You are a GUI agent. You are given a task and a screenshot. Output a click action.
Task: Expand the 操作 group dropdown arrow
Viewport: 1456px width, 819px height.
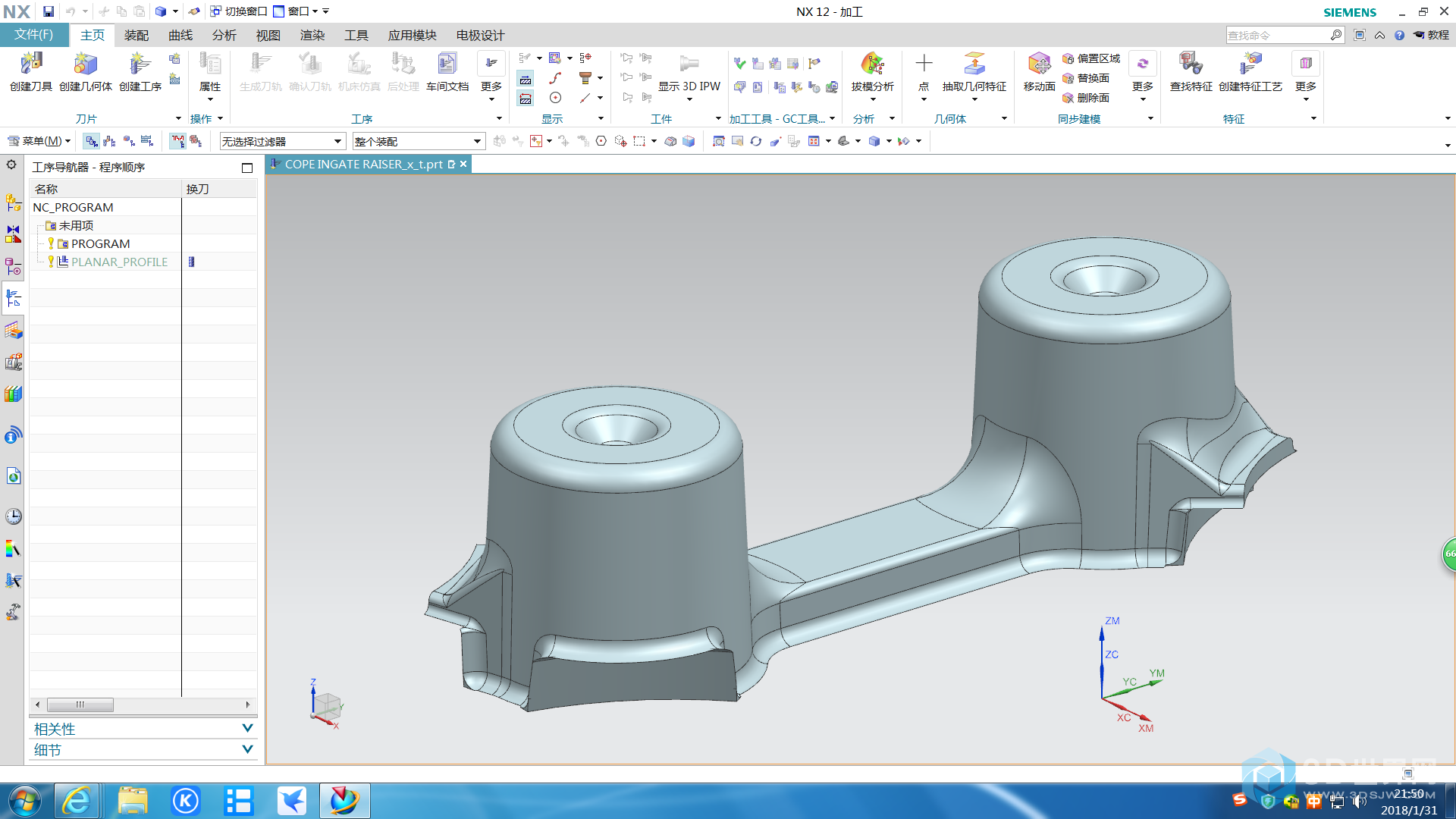220,118
